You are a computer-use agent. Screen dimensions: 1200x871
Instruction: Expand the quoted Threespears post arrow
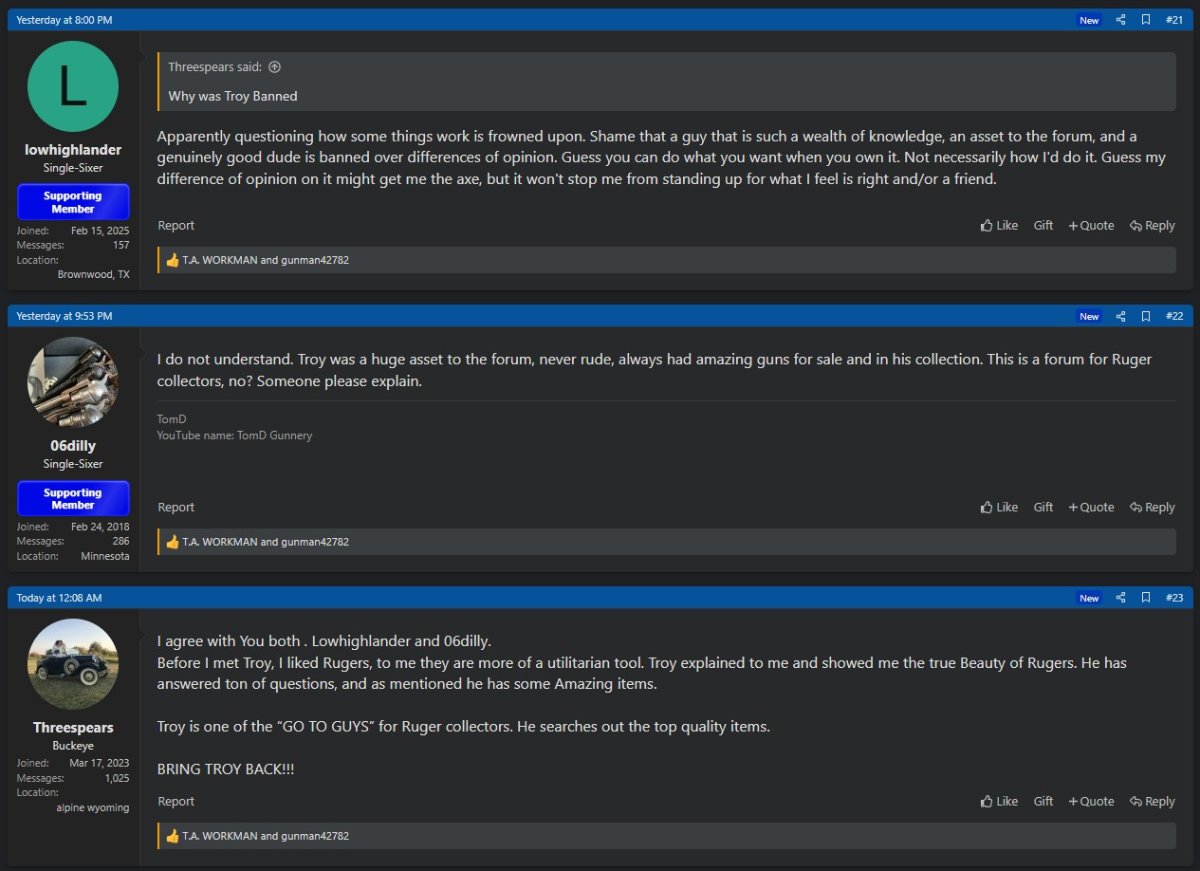(x=275, y=67)
